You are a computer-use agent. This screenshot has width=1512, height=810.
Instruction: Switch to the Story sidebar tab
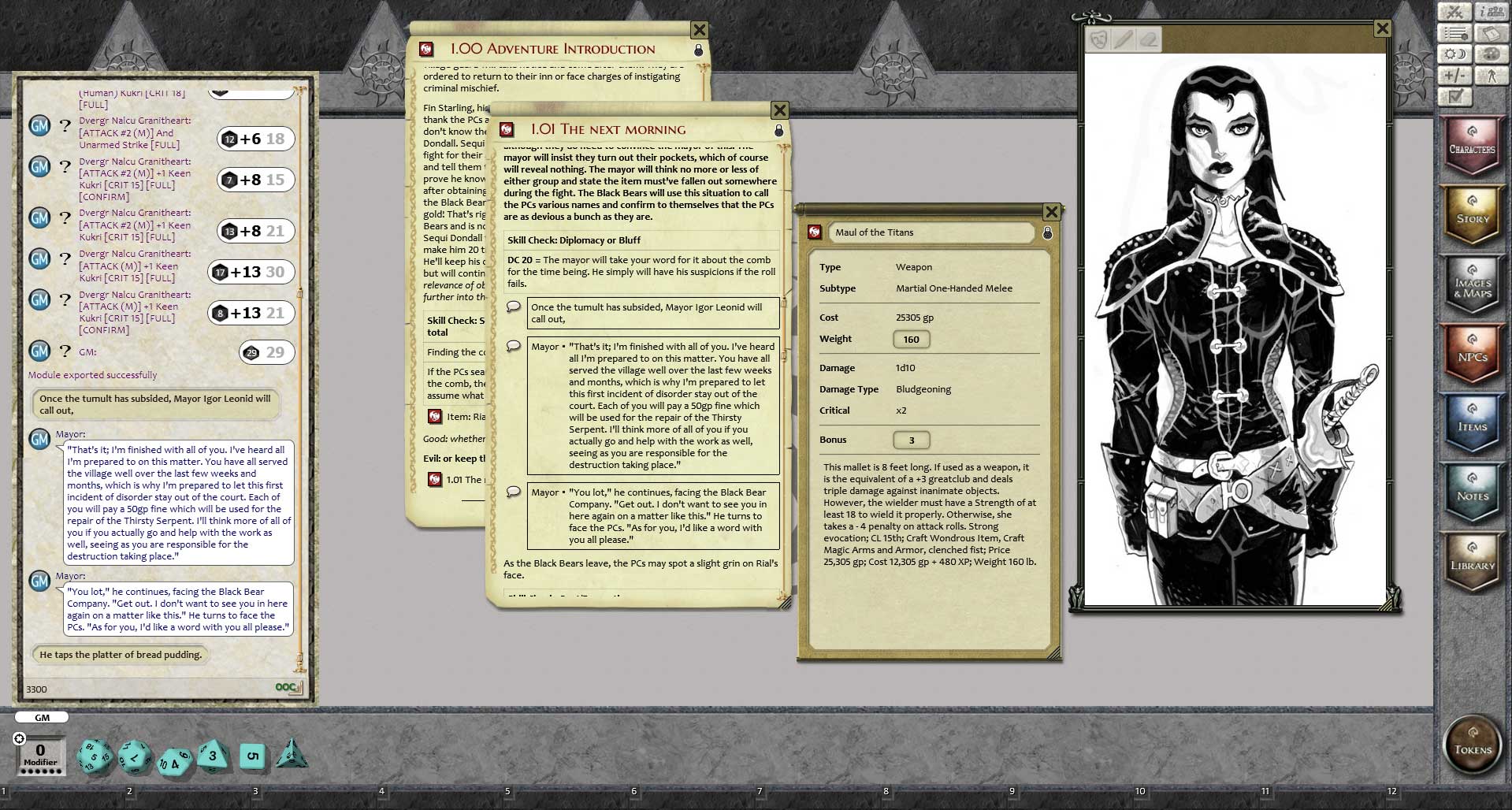pyautogui.click(x=1472, y=214)
